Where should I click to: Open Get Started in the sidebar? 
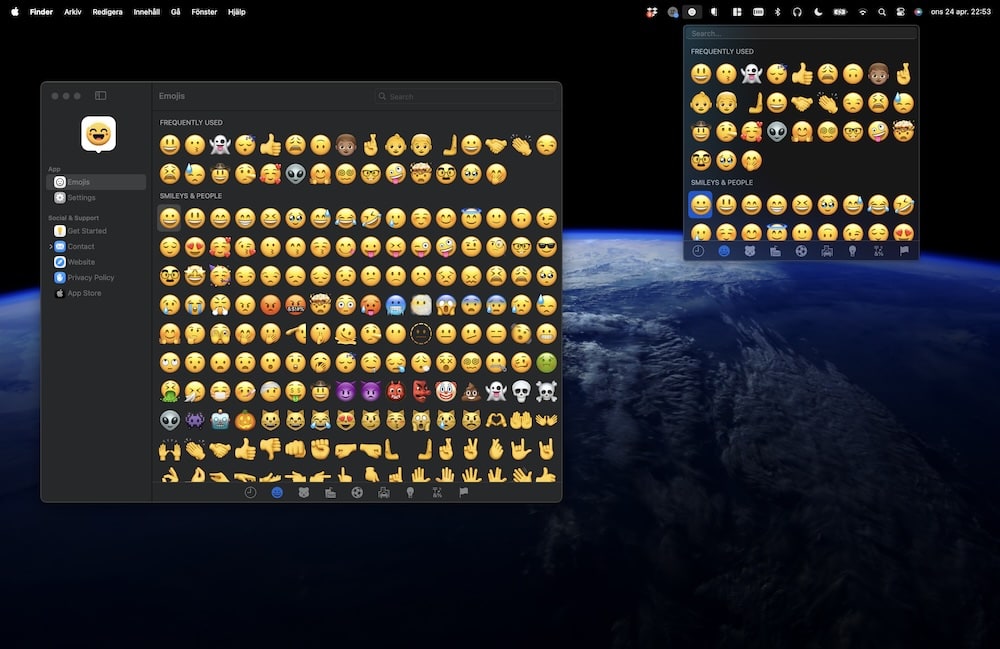point(96,231)
